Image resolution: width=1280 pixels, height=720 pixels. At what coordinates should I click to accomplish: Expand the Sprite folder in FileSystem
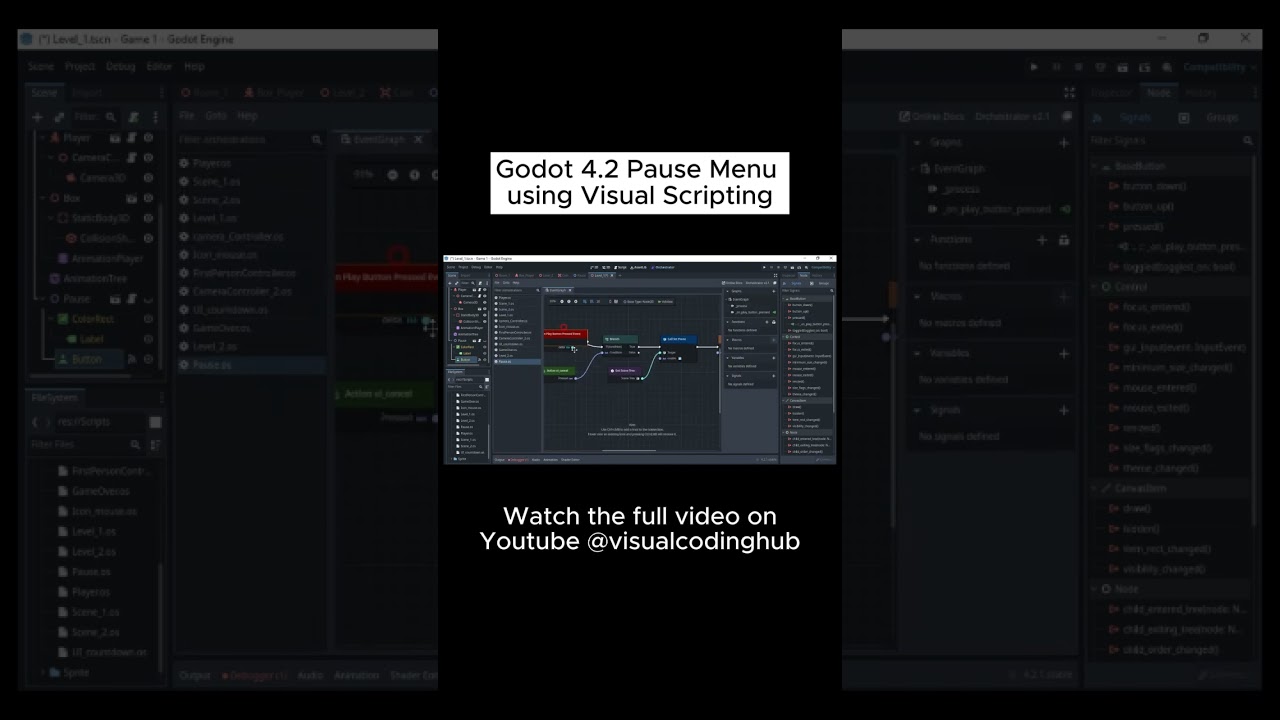[x=44, y=673]
